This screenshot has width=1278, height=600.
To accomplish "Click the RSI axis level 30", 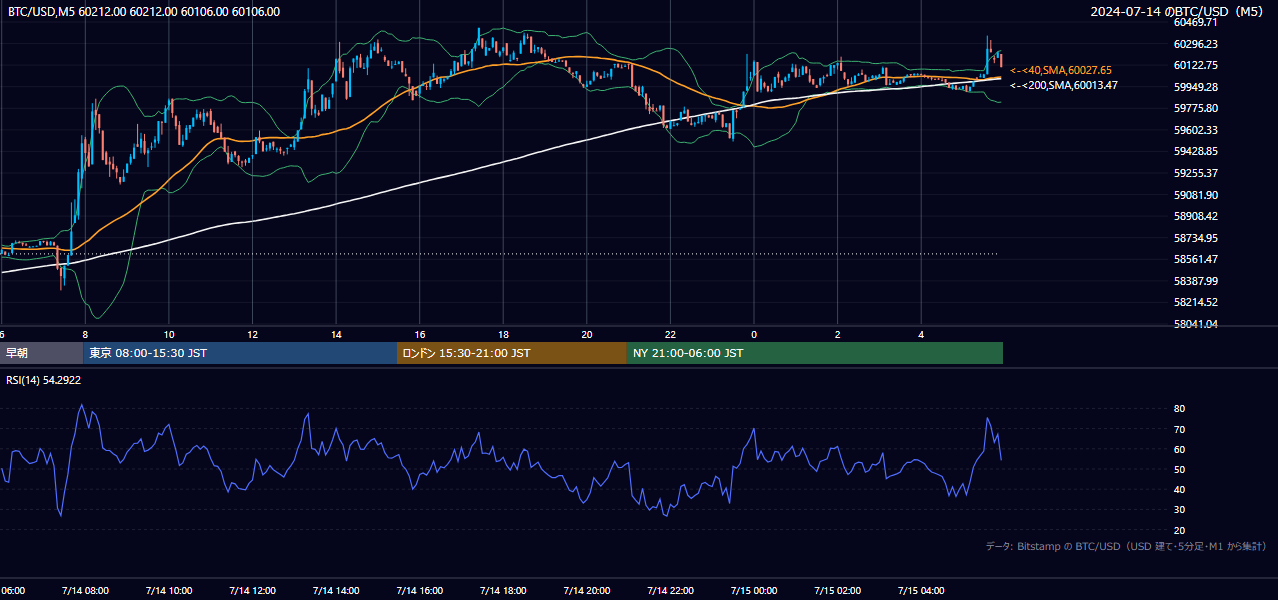I will click(x=1179, y=510).
